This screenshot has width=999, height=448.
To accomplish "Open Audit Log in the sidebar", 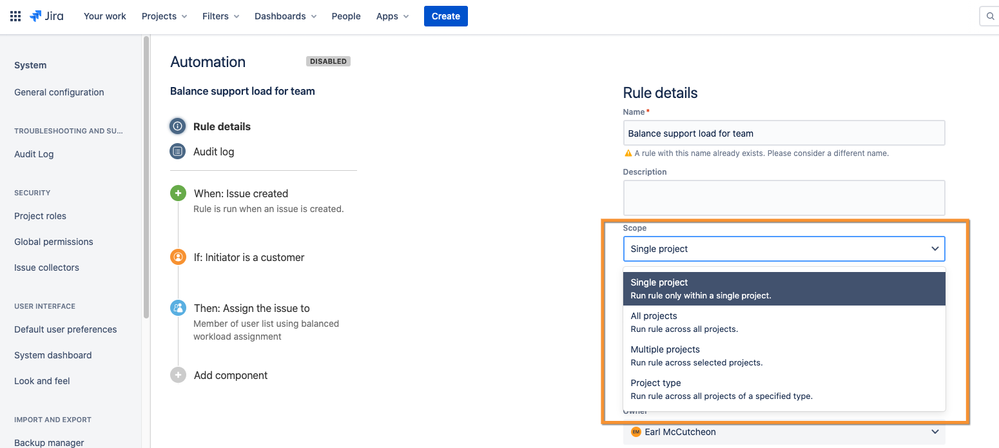I will (x=34, y=154).
